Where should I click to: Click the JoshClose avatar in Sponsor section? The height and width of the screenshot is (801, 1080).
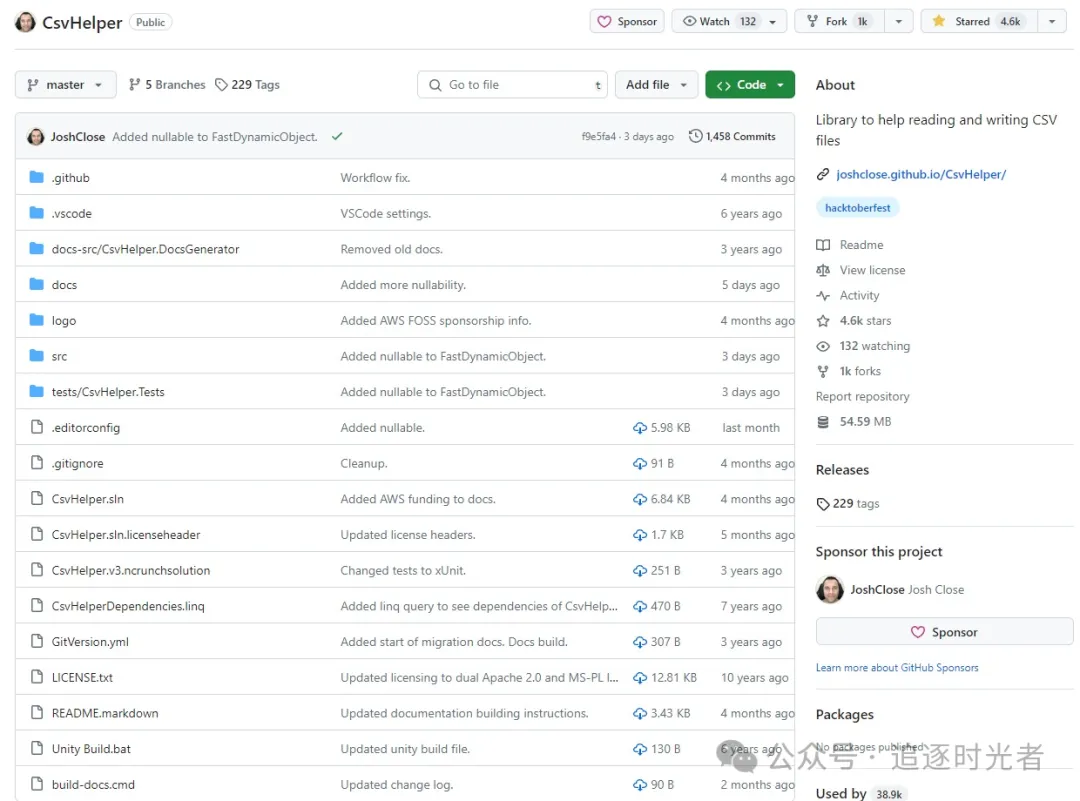point(830,590)
